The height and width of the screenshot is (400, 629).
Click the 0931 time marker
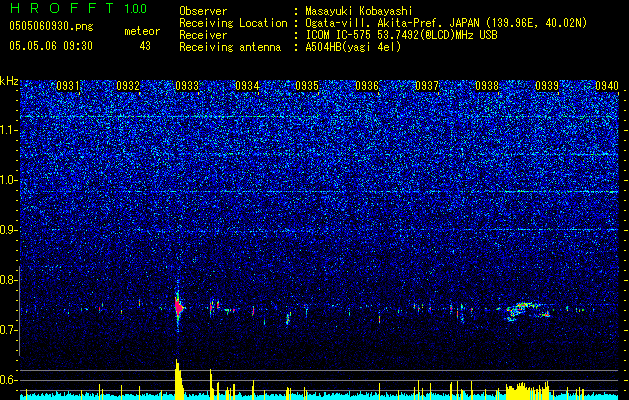click(67, 86)
